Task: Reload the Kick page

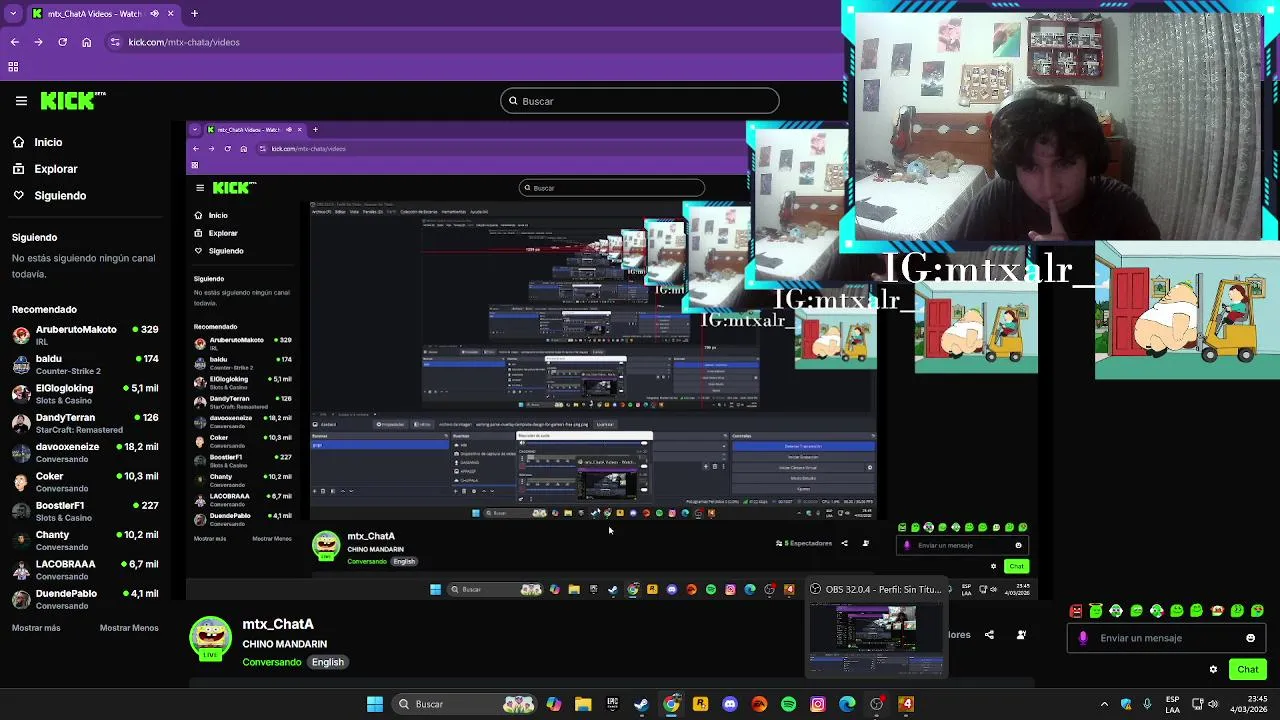Action: [62, 42]
